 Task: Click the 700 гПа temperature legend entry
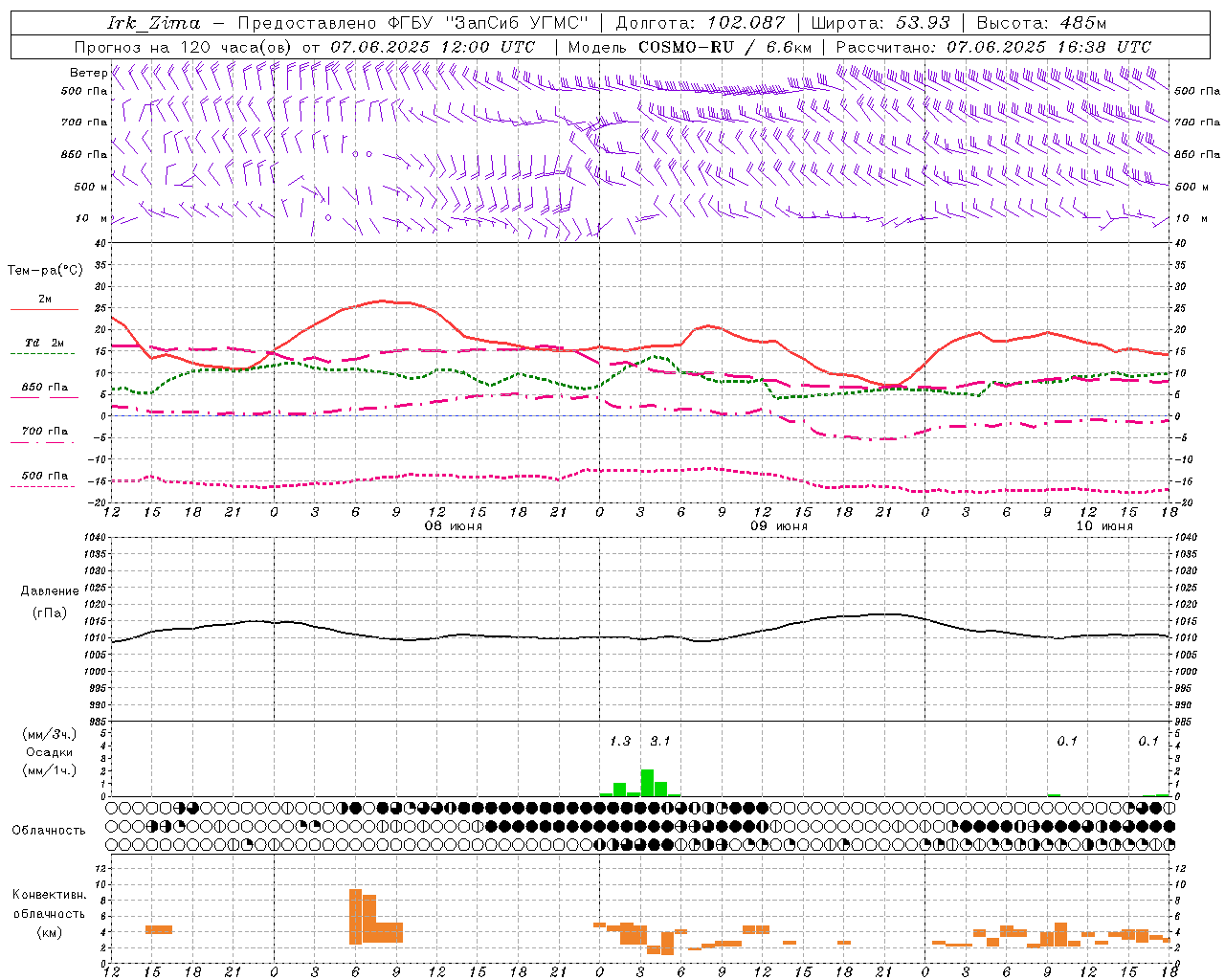click(45, 432)
